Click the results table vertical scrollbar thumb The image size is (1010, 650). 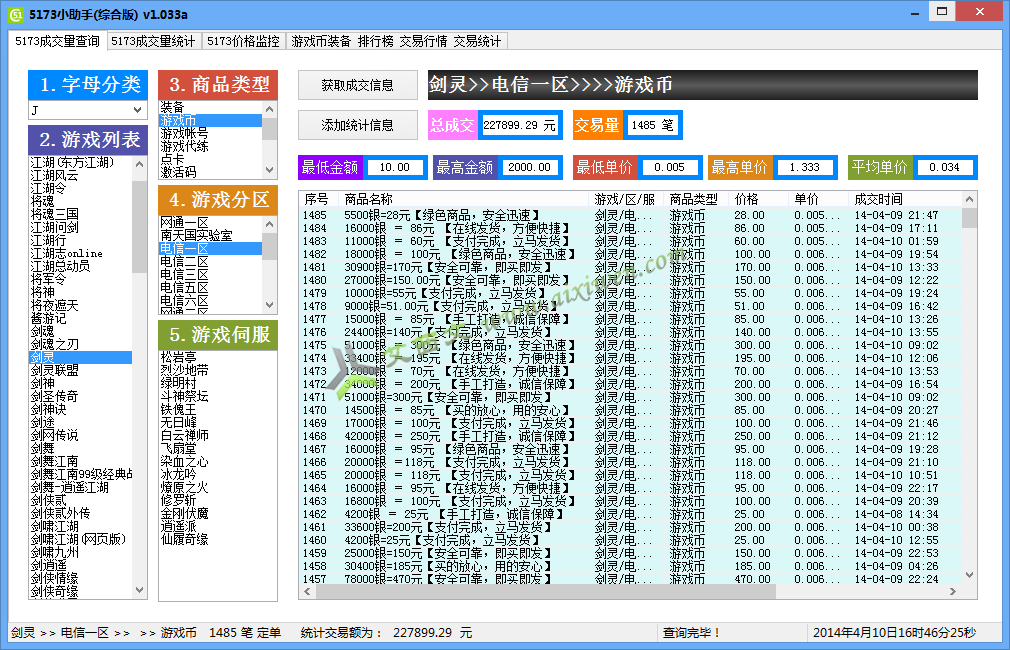point(969,218)
